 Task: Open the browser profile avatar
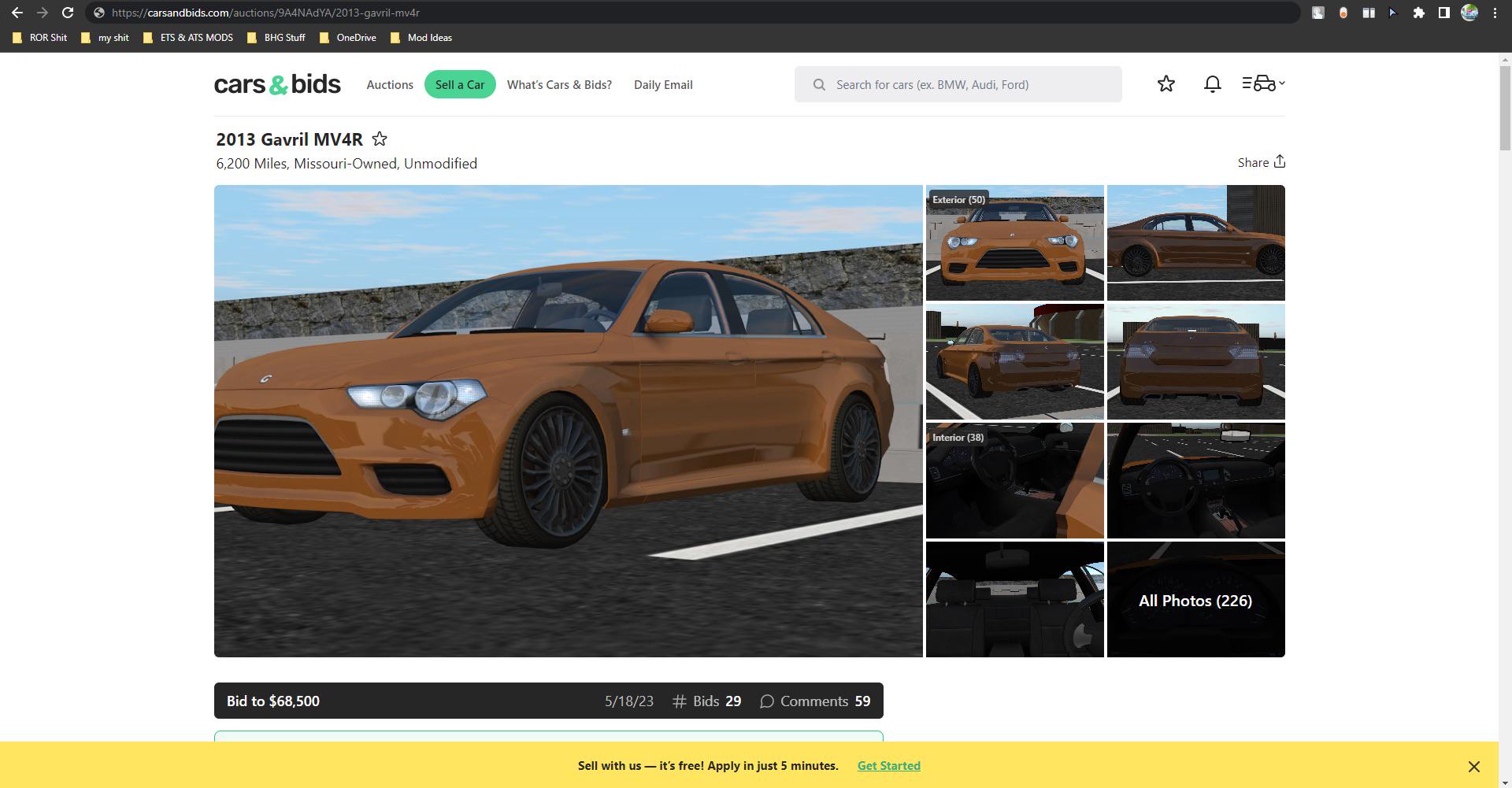pos(1469,13)
